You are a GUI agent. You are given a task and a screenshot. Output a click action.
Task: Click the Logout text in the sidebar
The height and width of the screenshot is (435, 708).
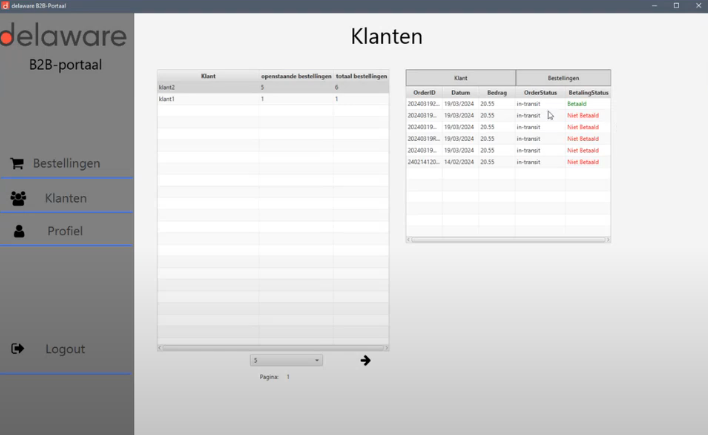coord(65,349)
